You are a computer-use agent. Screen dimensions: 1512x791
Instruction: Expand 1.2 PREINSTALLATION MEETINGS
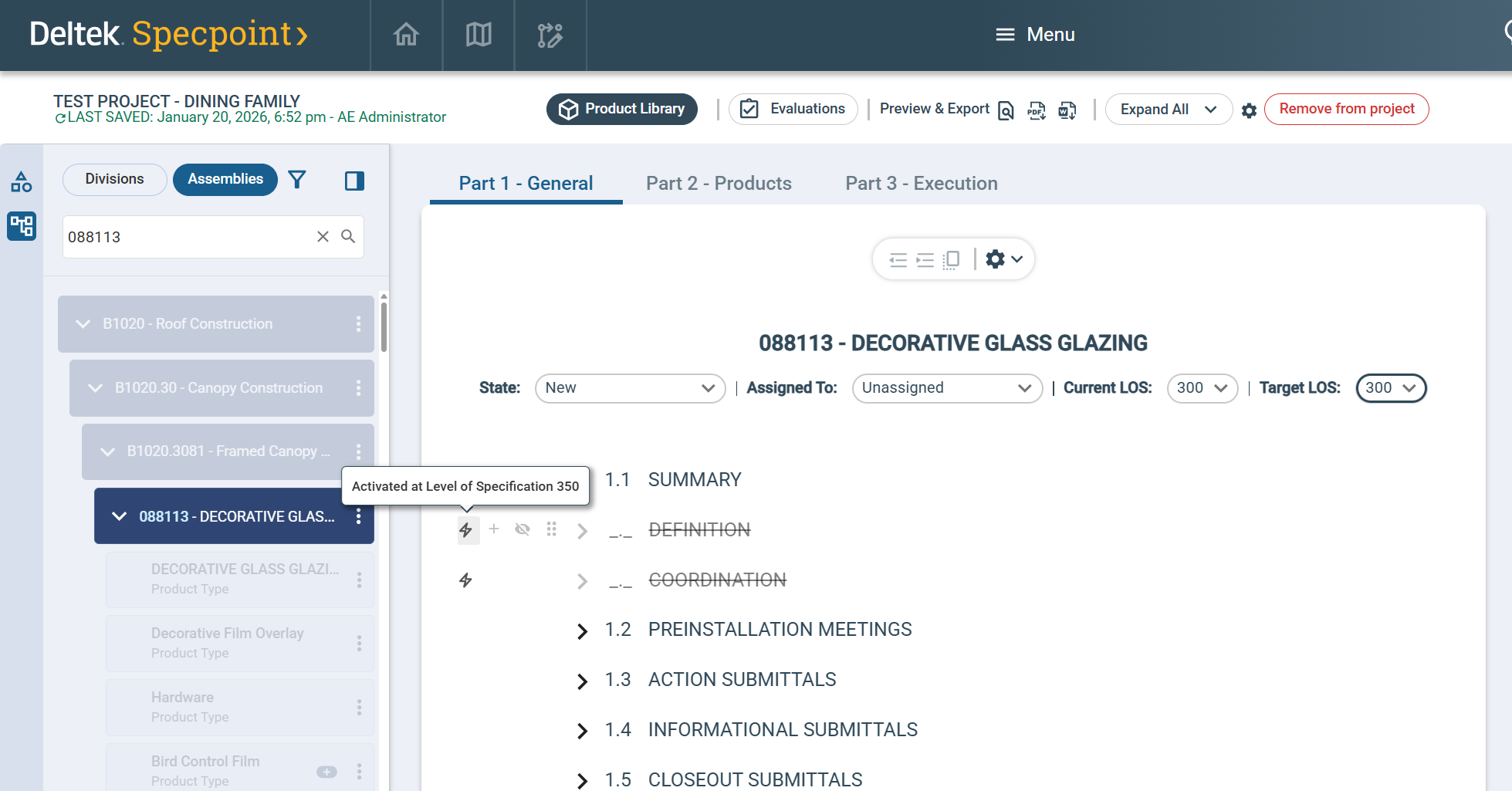(x=582, y=631)
